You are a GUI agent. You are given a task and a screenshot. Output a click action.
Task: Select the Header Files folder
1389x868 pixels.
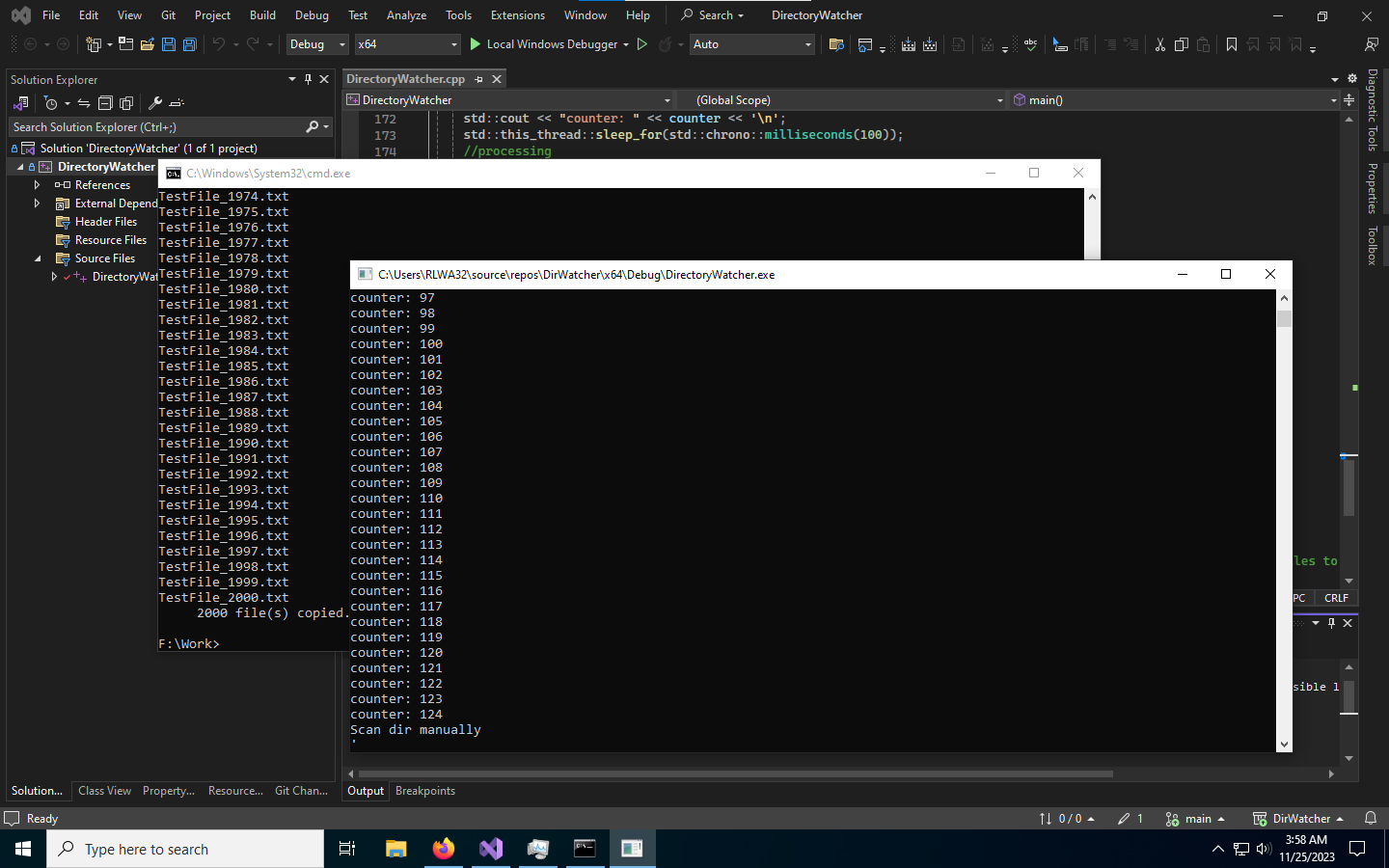105,222
